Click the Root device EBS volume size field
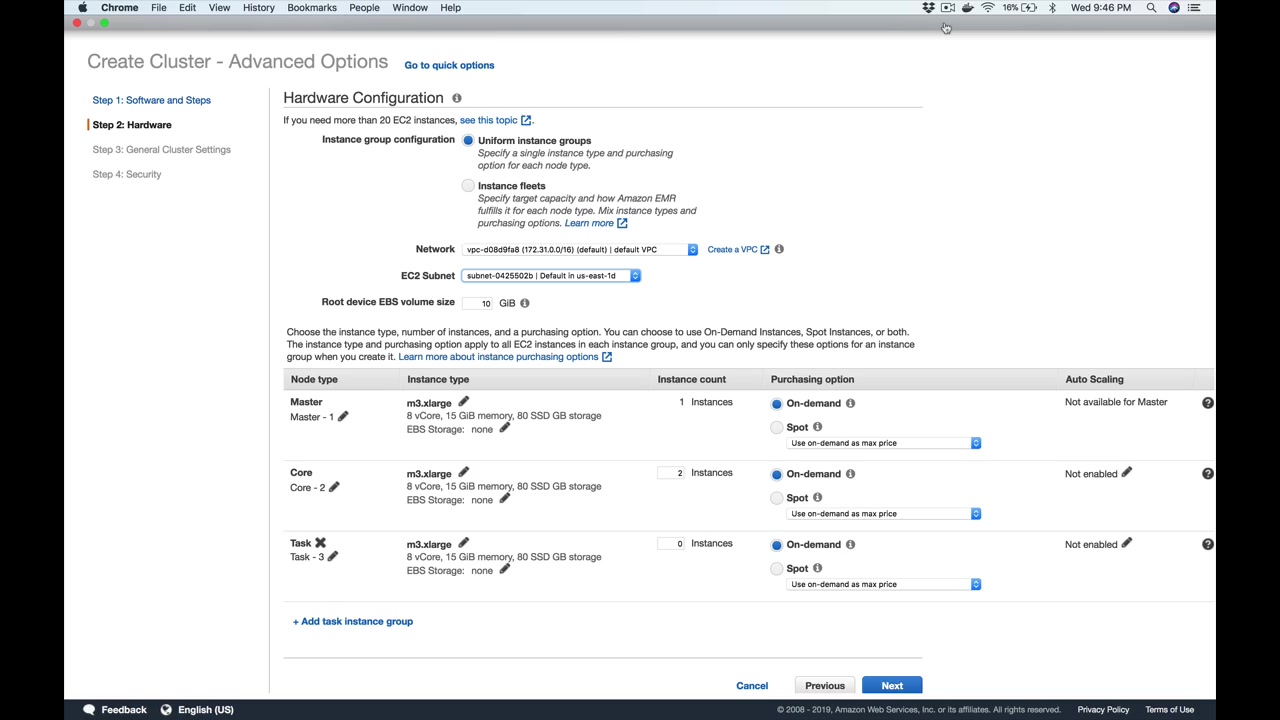 479,303
